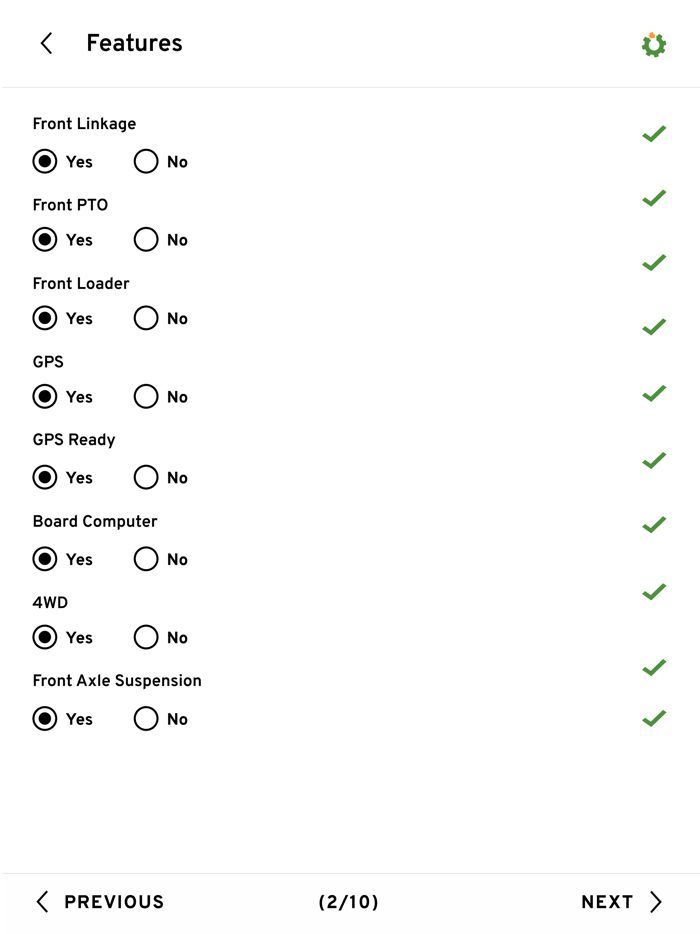Viewport: 700px width, 934px height.
Task: Select No for Front PTO
Action: (146, 240)
